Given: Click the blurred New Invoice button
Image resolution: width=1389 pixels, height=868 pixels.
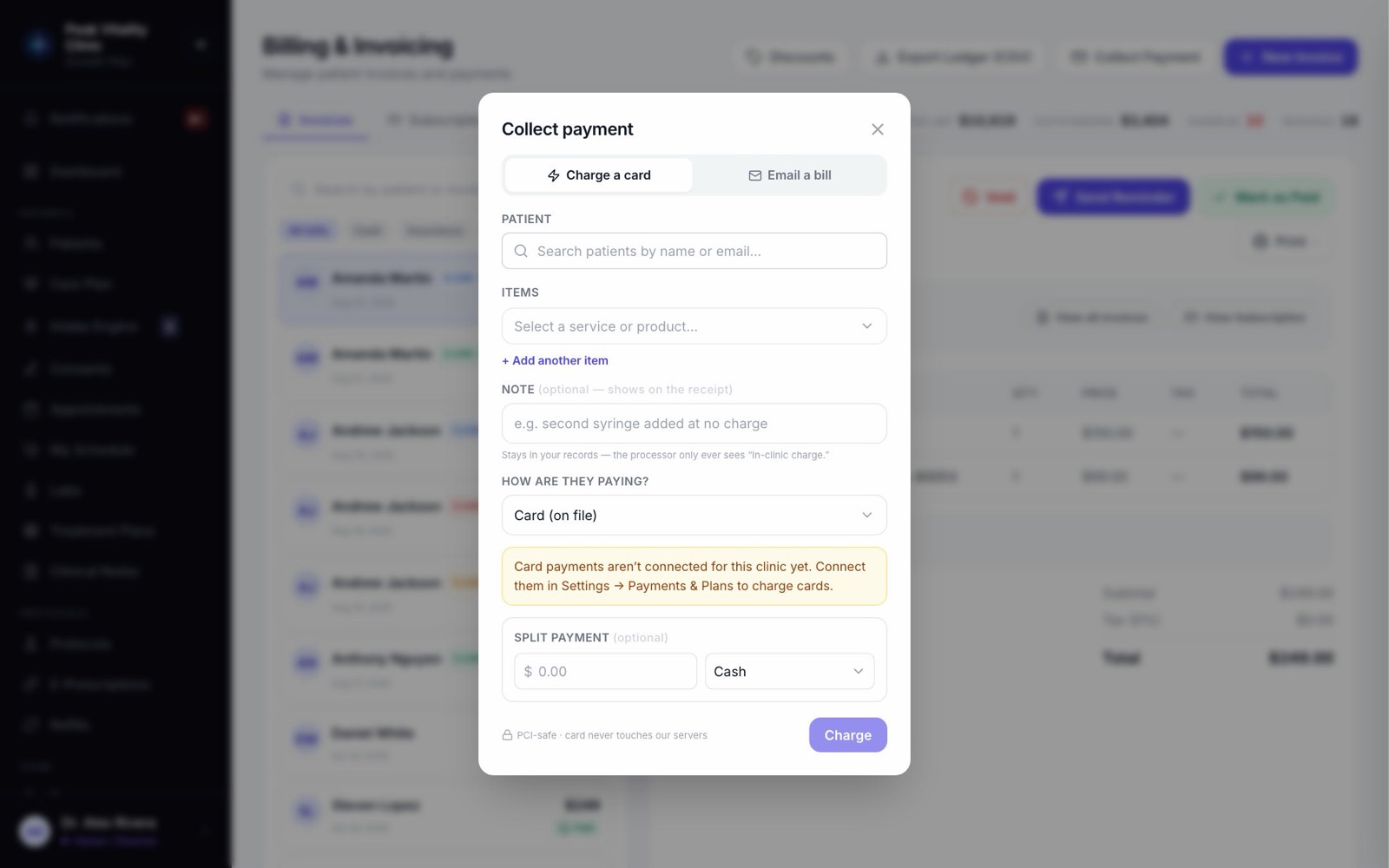Looking at the screenshot, I should (x=1291, y=57).
